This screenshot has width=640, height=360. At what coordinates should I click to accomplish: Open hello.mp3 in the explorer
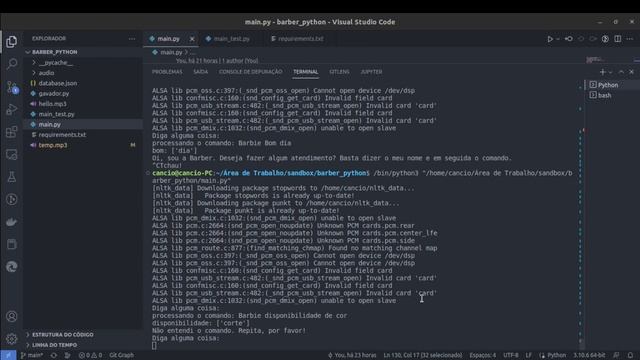tap(83, 104)
